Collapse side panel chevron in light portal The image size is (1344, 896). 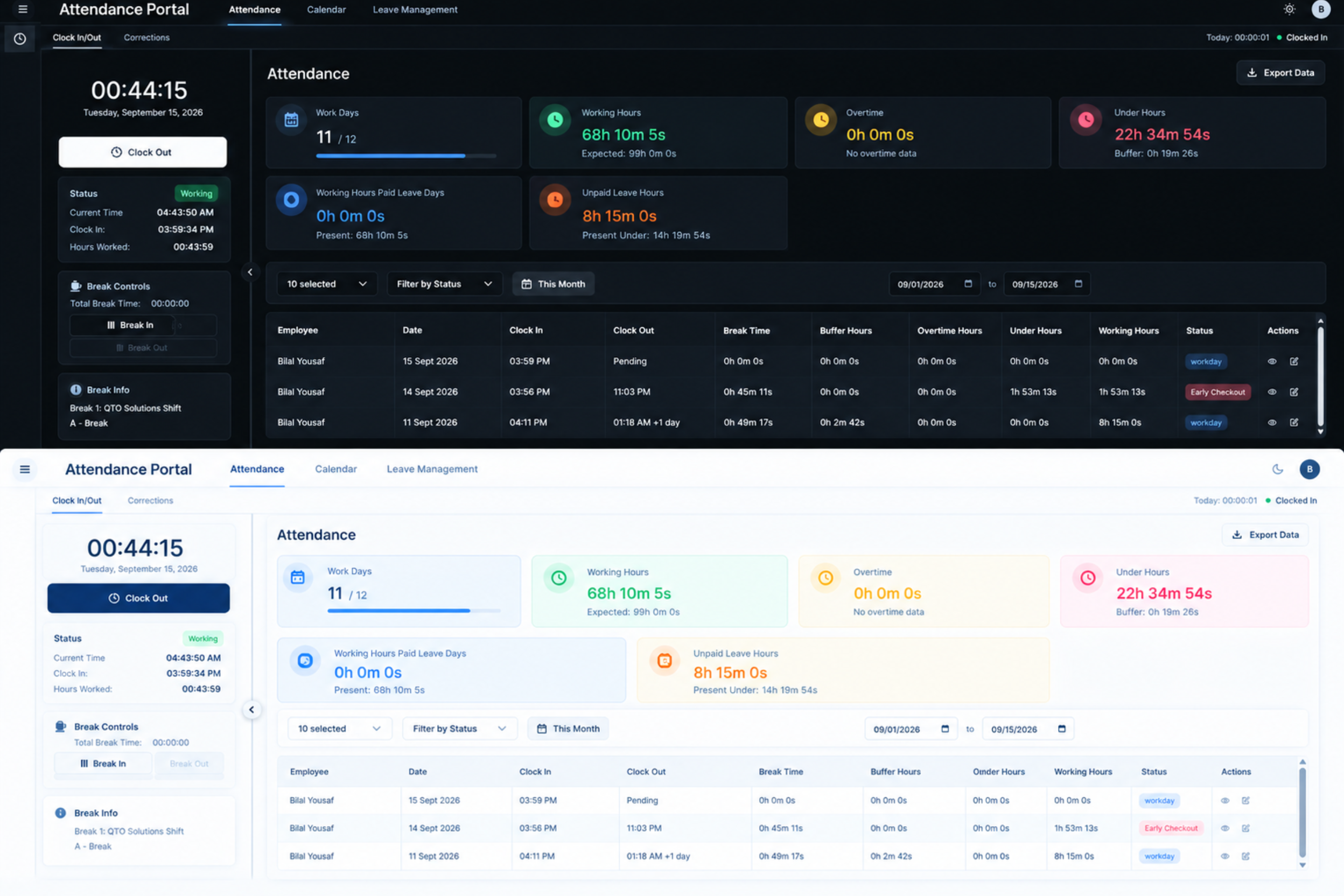251,710
